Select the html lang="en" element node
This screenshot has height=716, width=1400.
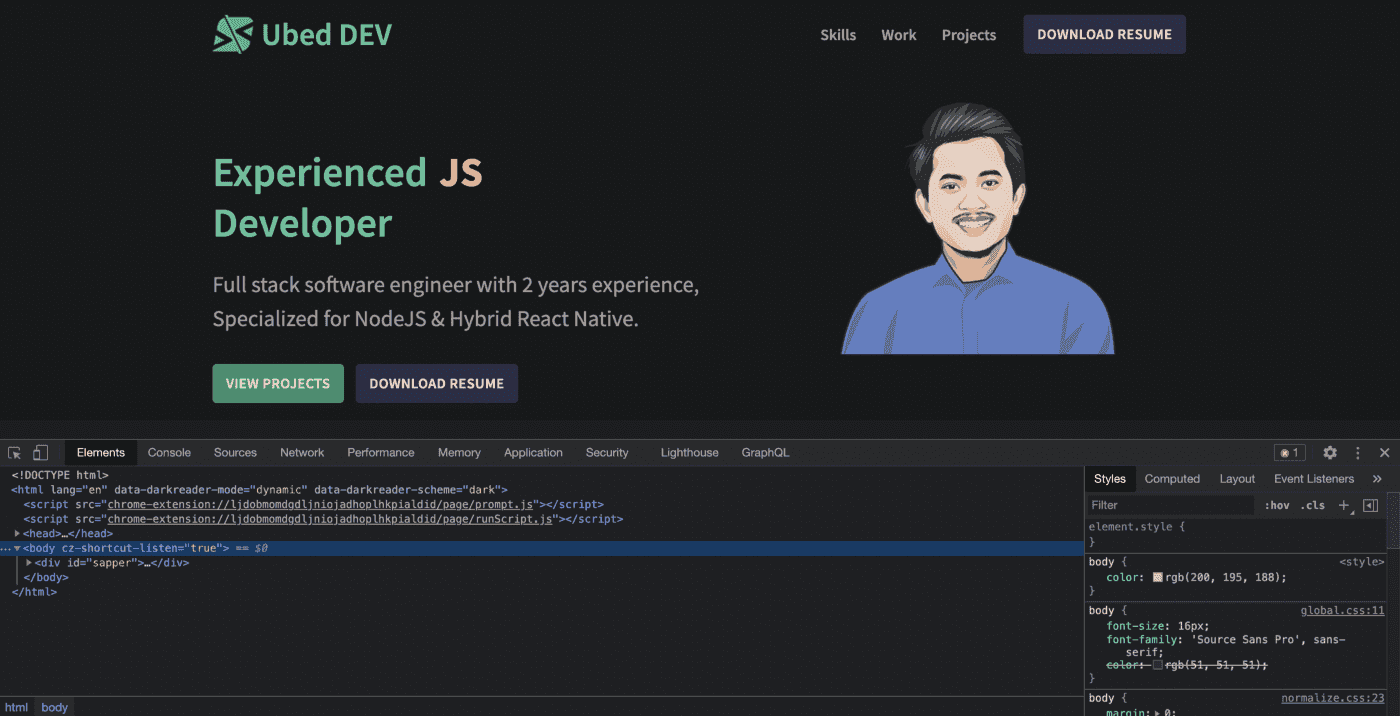260,490
